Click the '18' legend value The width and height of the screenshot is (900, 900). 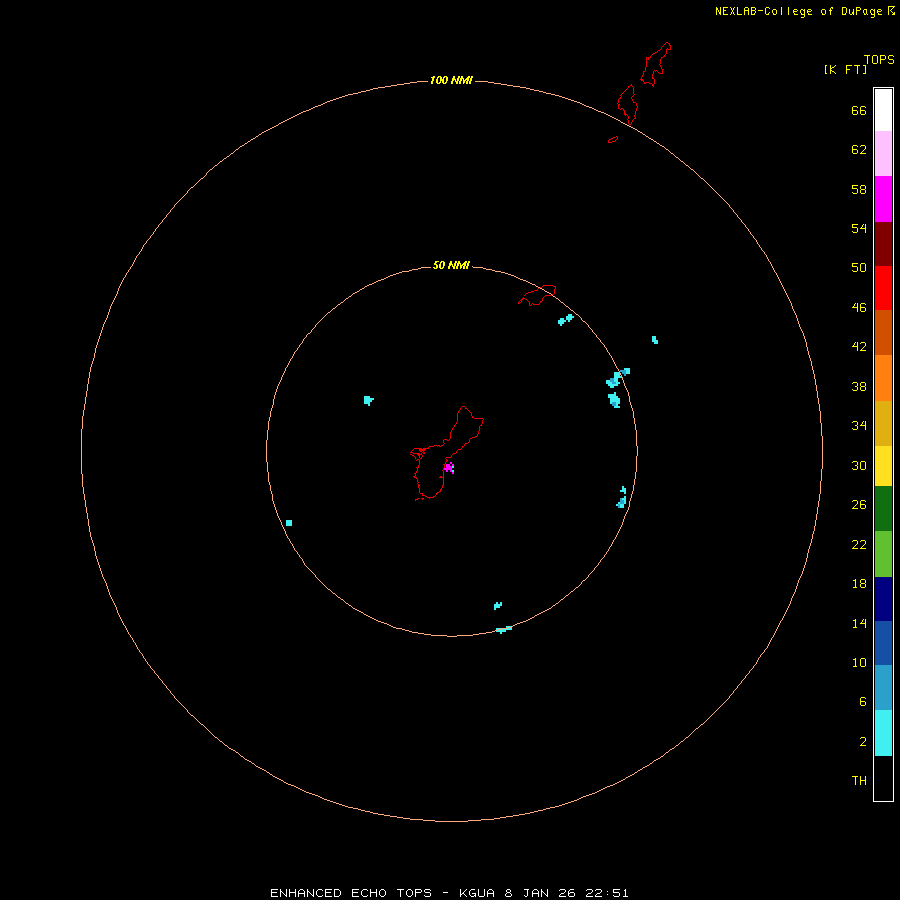coord(859,584)
